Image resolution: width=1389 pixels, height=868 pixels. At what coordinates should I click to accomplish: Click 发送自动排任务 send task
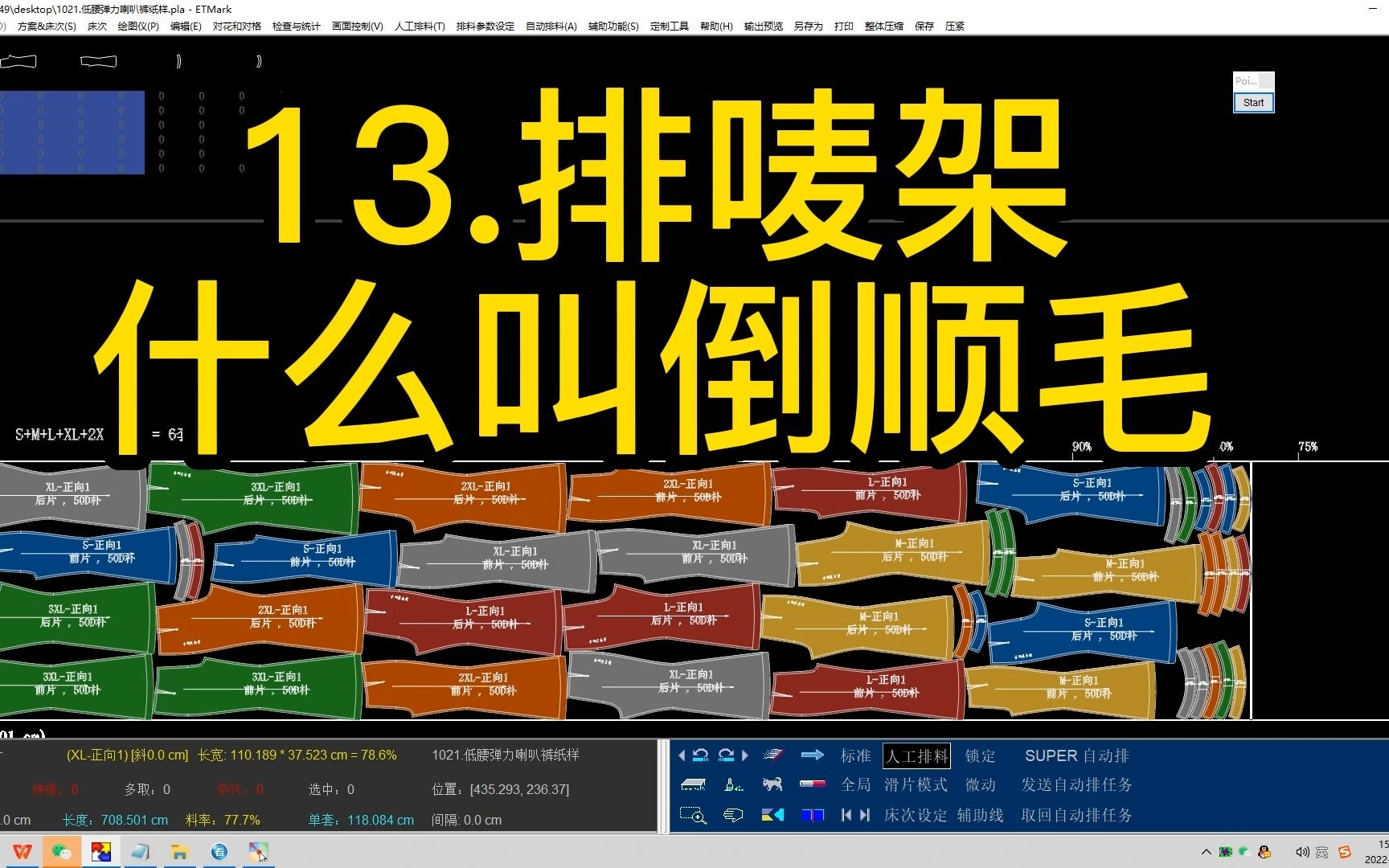pyautogui.click(x=1077, y=784)
